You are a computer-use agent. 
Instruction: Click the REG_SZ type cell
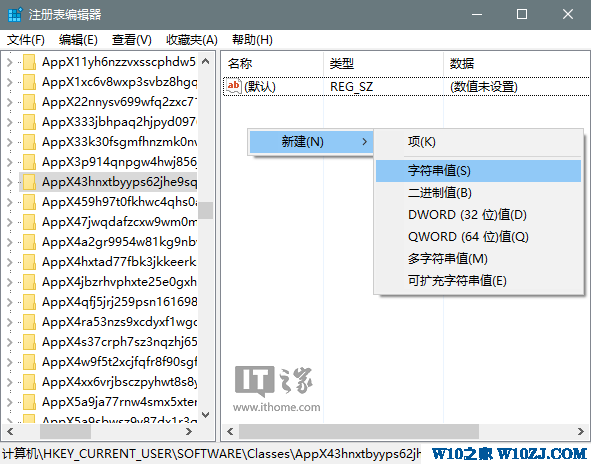pos(351,87)
